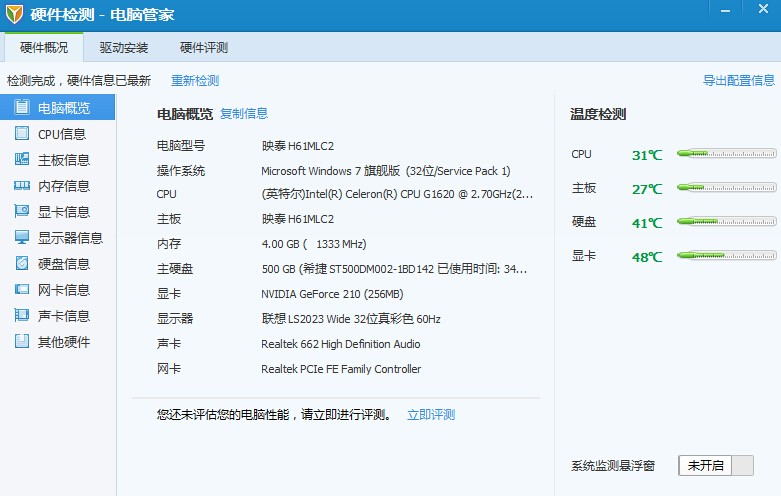Click the 硬盘 temperature gauge bar
Screen dimensions: 781x496
pyautogui.click(x=726, y=221)
